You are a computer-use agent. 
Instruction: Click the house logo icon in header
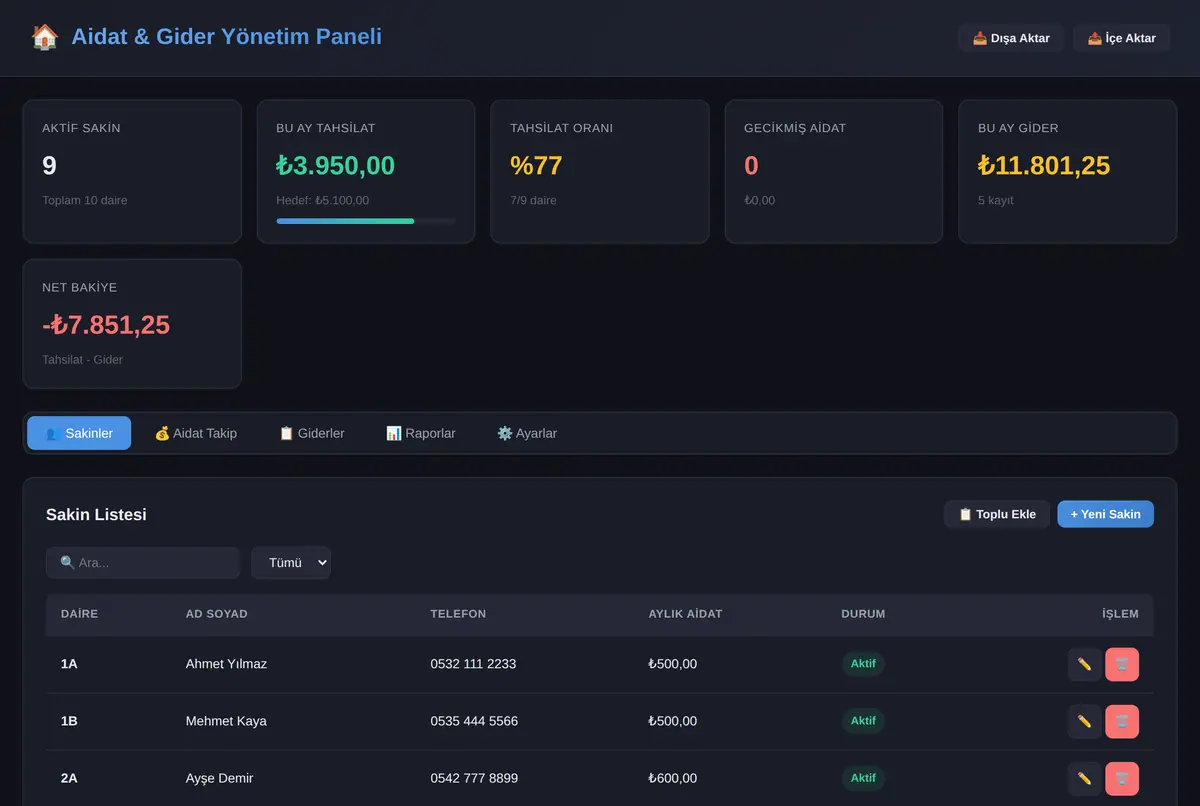pyautogui.click(x=45, y=37)
